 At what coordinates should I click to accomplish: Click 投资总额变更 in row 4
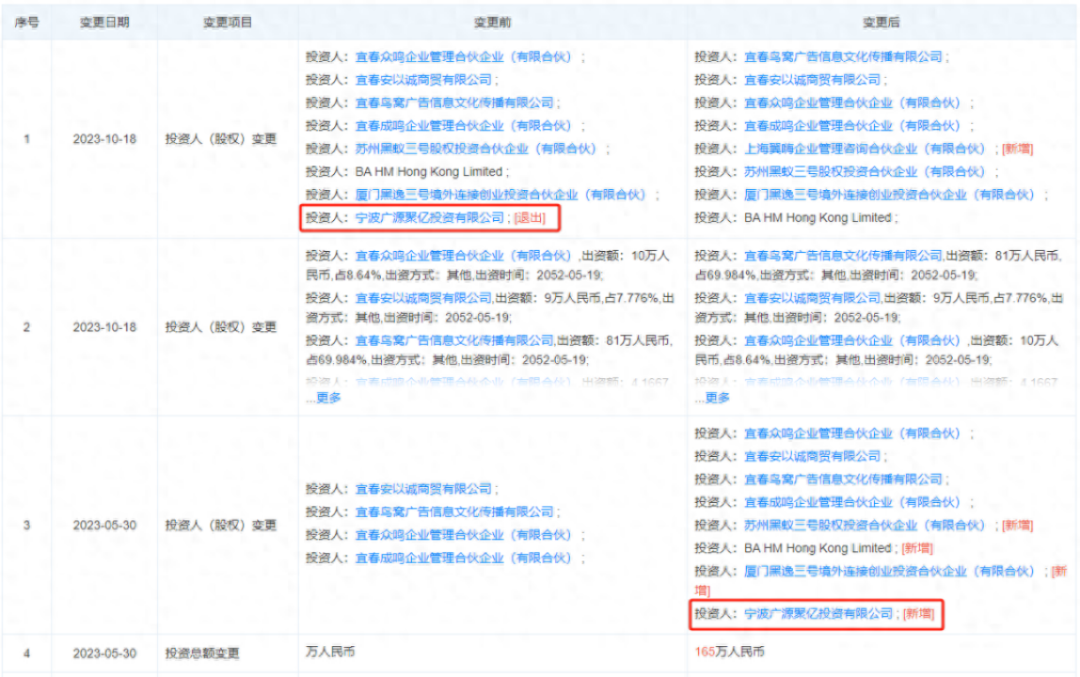click(202, 653)
